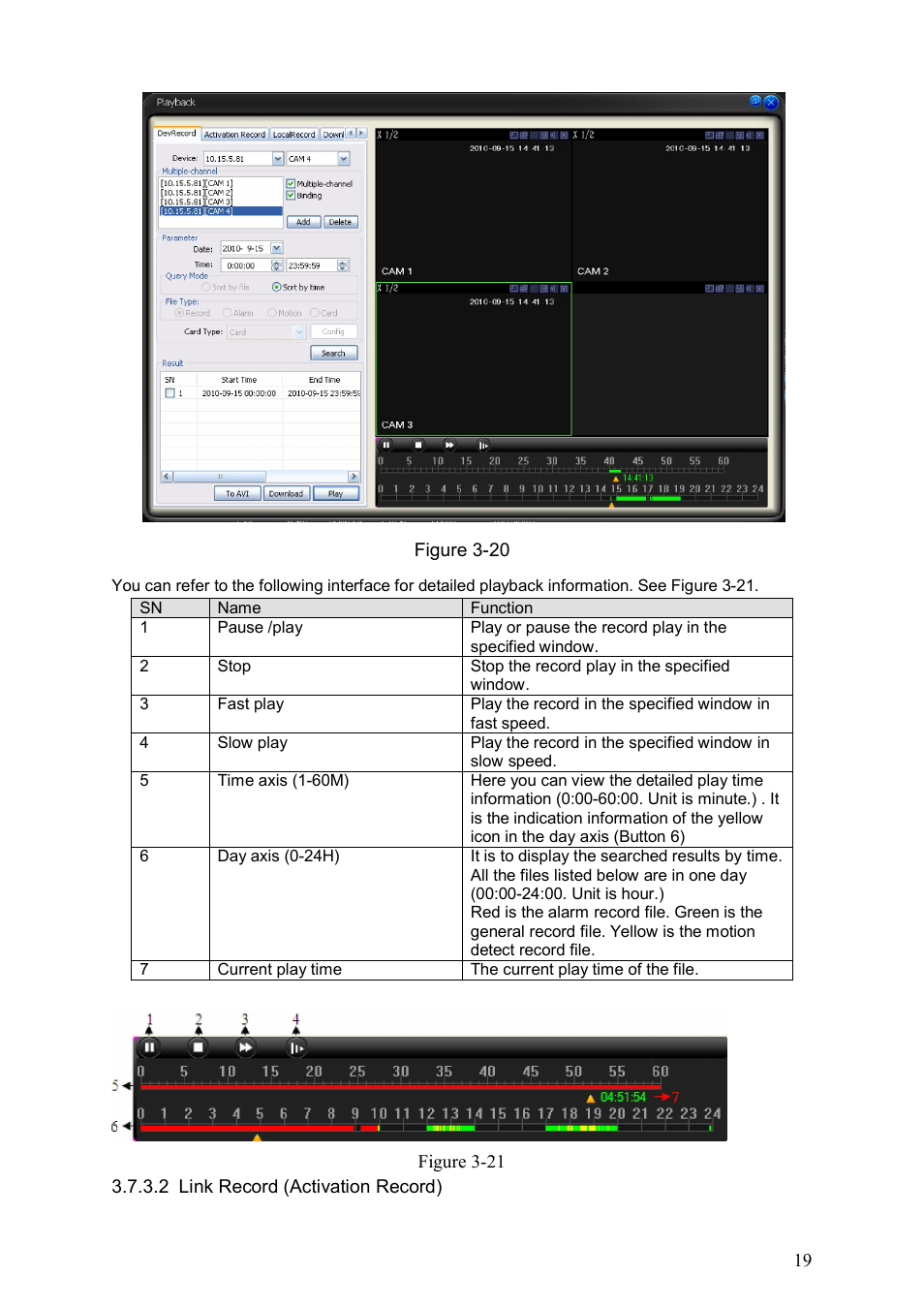Adjust end time 23:59:59 spinner
This screenshot has height=1308, width=924.
(x=343, y=265)
